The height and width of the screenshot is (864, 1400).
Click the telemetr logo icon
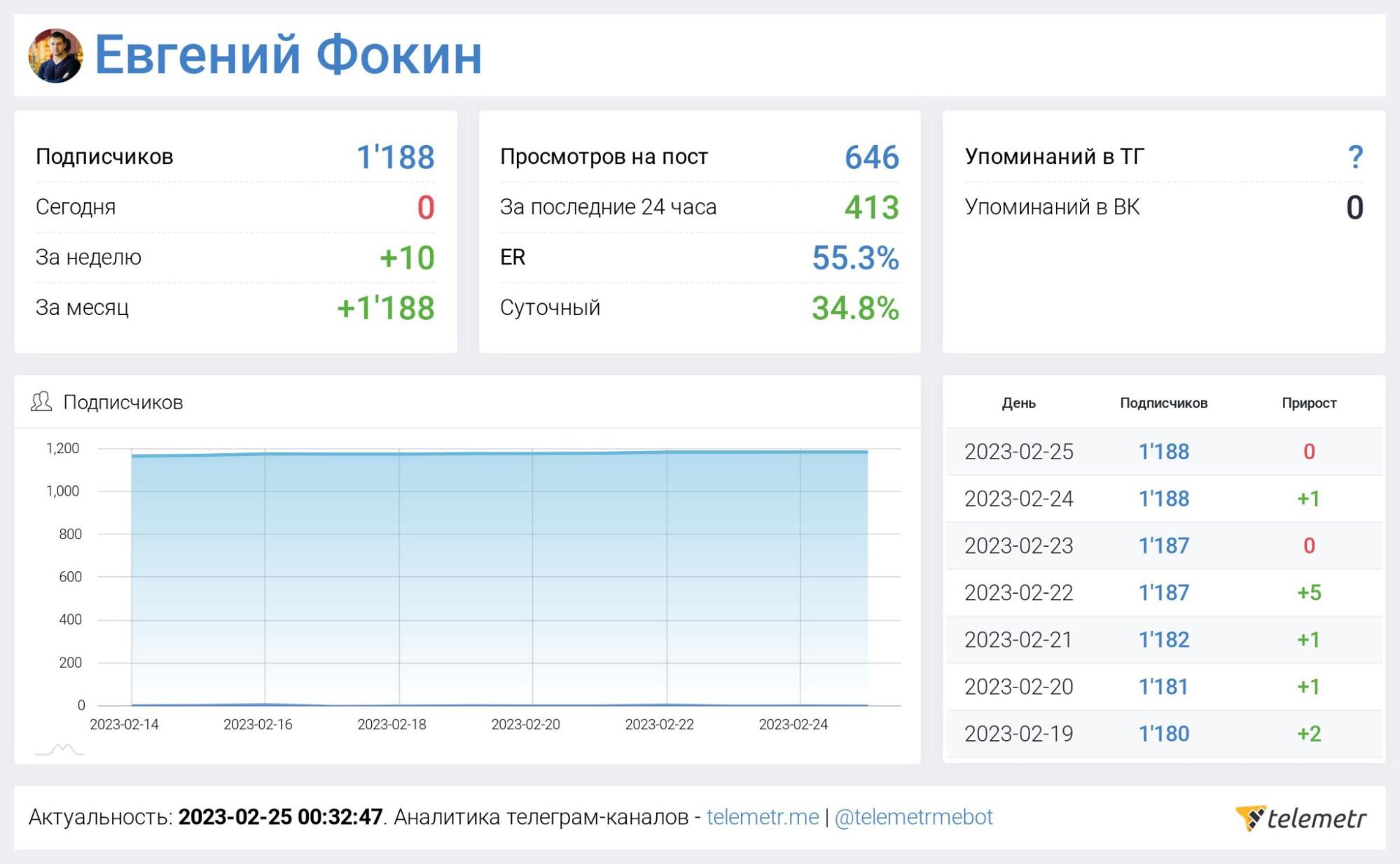pyautogui.click(x=1250, y=818)
